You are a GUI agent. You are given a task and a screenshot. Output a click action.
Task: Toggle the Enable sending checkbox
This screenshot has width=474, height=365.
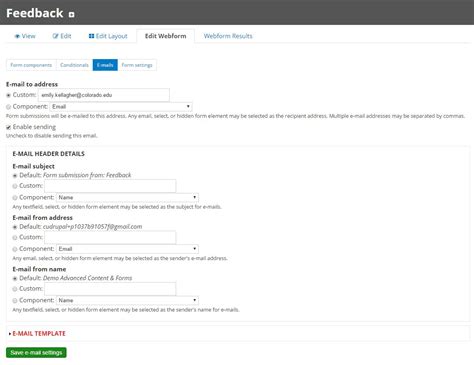coord(9,127)
